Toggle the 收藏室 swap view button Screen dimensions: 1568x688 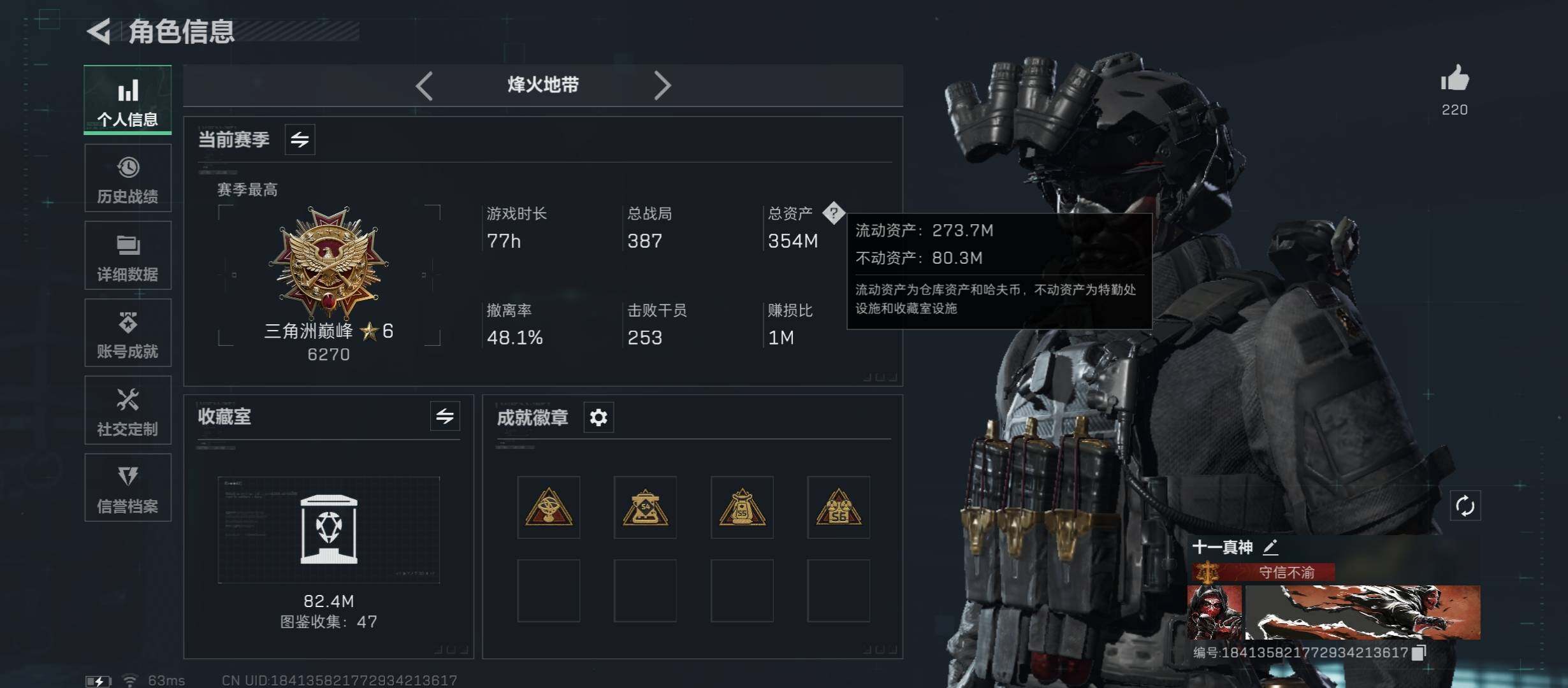tap(445, 416)
